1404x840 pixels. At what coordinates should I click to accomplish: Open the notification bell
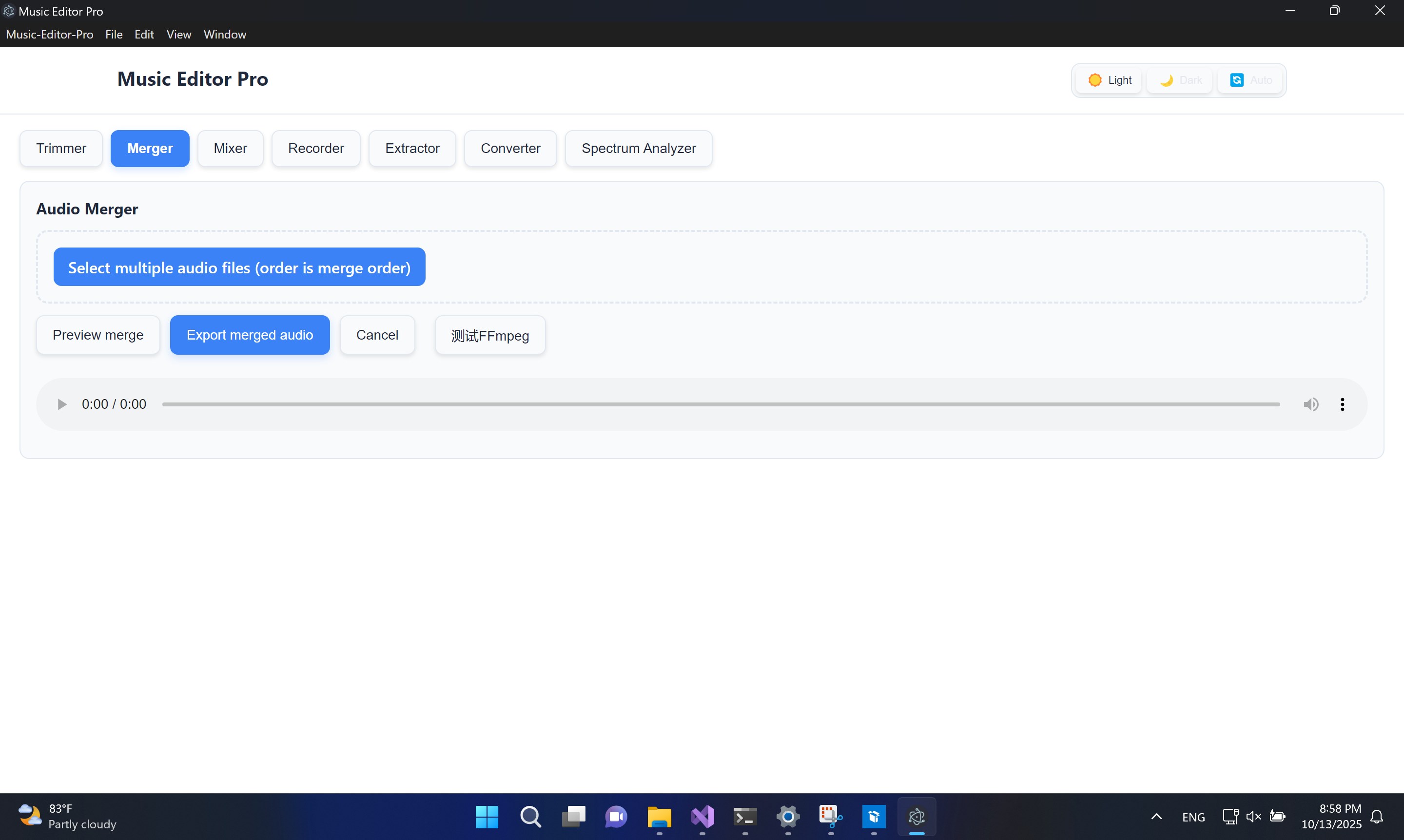click(x=1377, y=817)
